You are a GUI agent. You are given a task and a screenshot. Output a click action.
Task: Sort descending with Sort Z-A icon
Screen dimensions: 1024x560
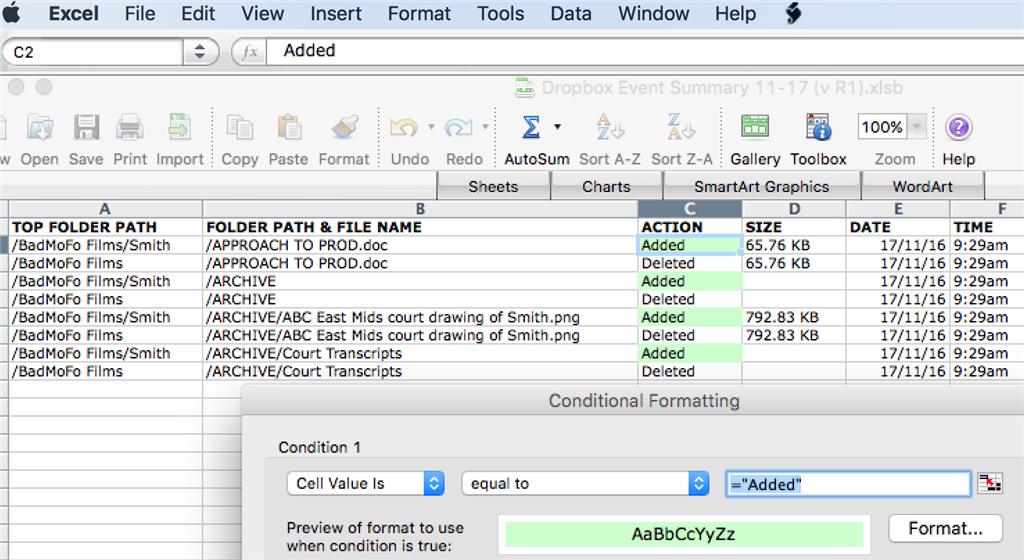coord(681,127)
